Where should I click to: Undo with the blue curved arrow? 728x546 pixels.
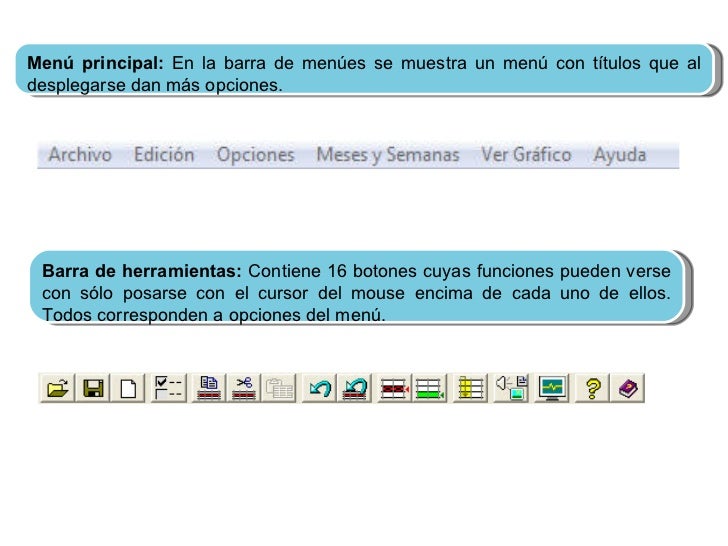point(319,388)
